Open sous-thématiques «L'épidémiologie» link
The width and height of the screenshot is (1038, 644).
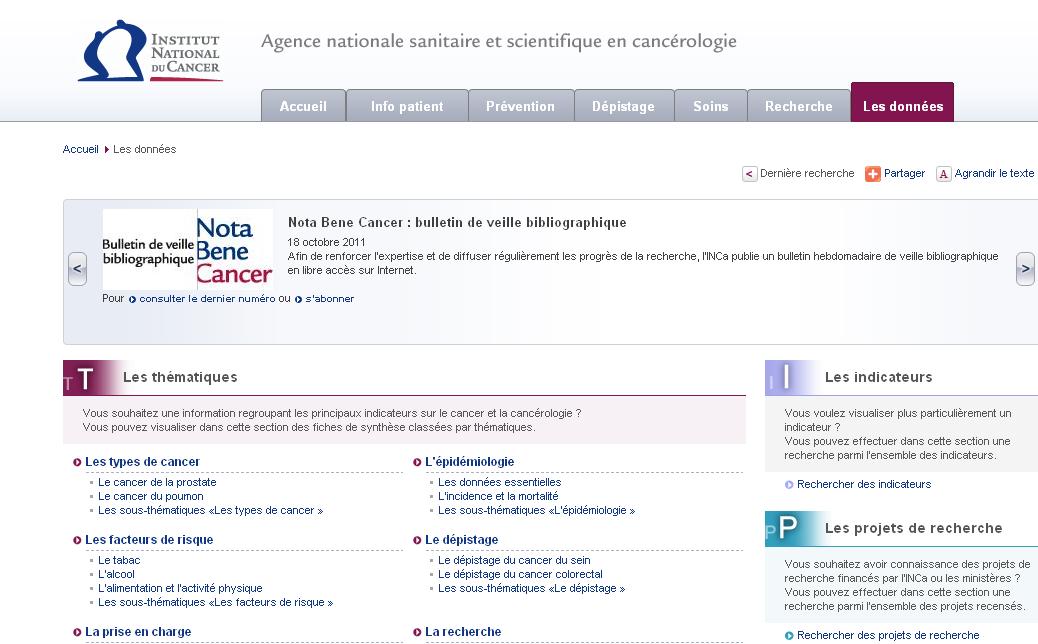point(536,510)
